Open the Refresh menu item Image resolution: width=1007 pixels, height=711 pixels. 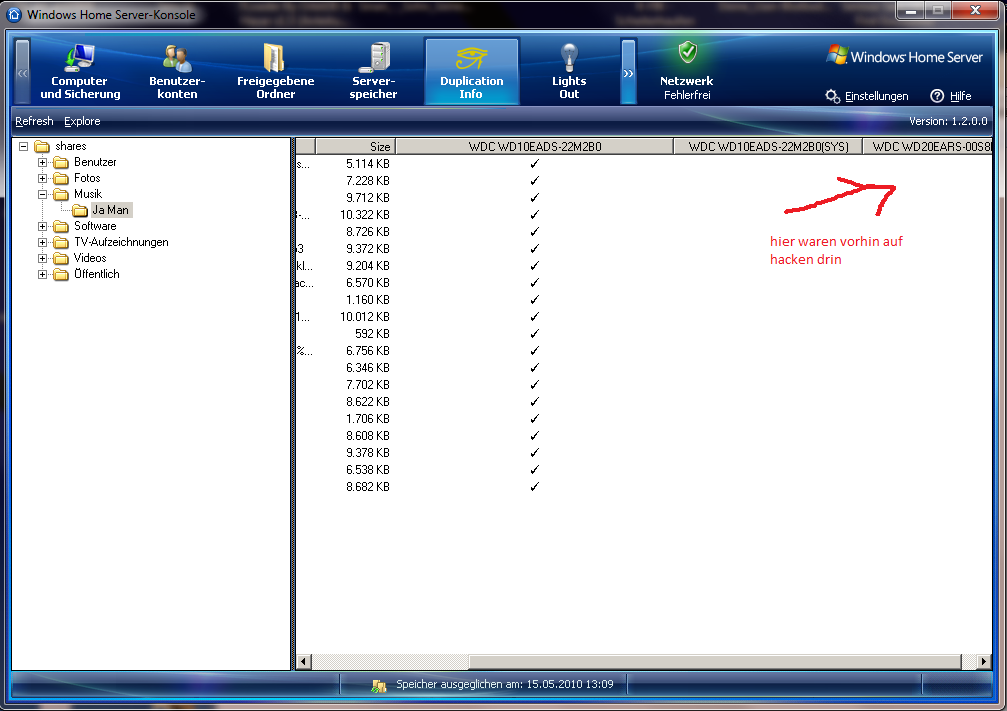coord(35,121)
